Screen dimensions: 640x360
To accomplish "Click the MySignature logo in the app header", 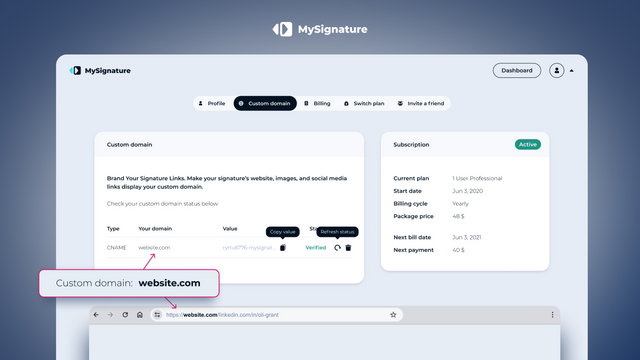I will pos(100,71).
